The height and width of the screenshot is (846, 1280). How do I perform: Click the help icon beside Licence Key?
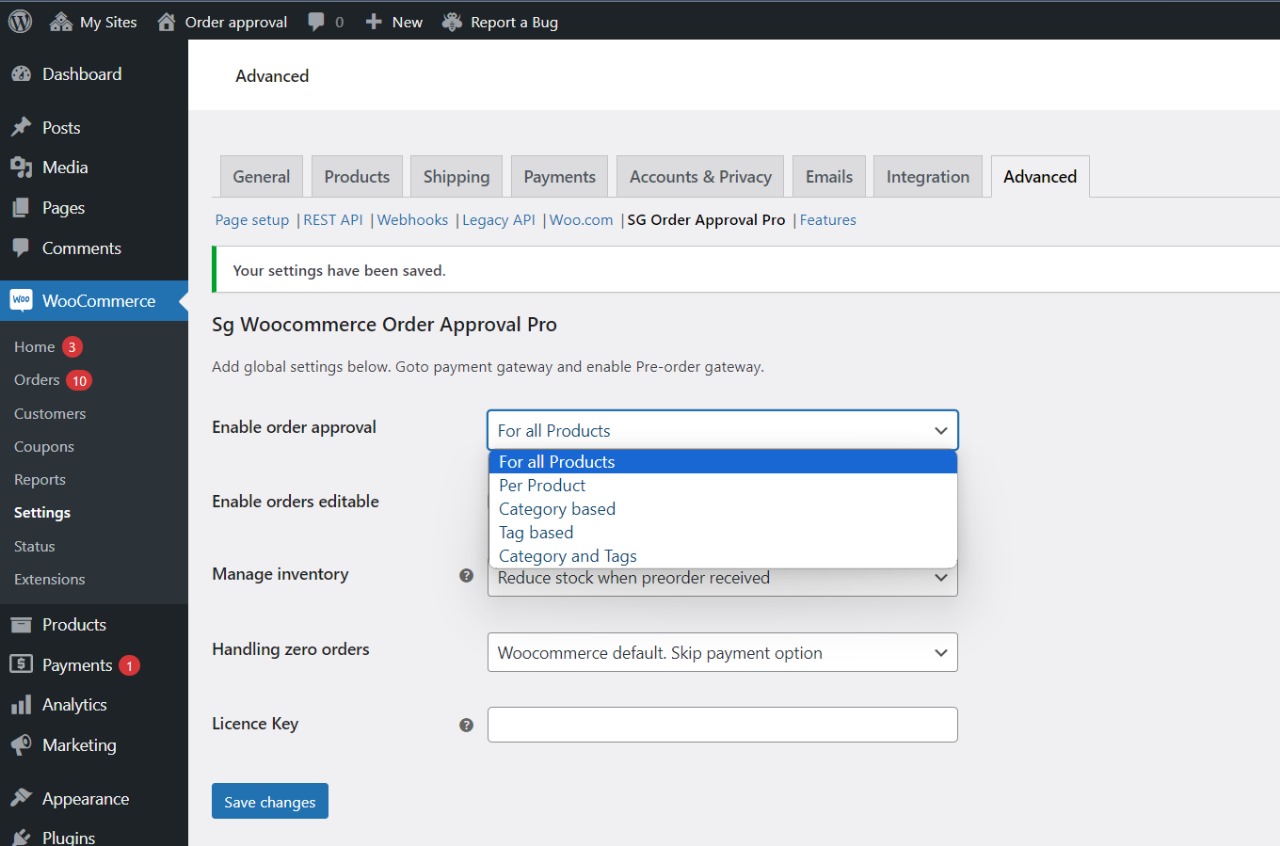(466, 725)
